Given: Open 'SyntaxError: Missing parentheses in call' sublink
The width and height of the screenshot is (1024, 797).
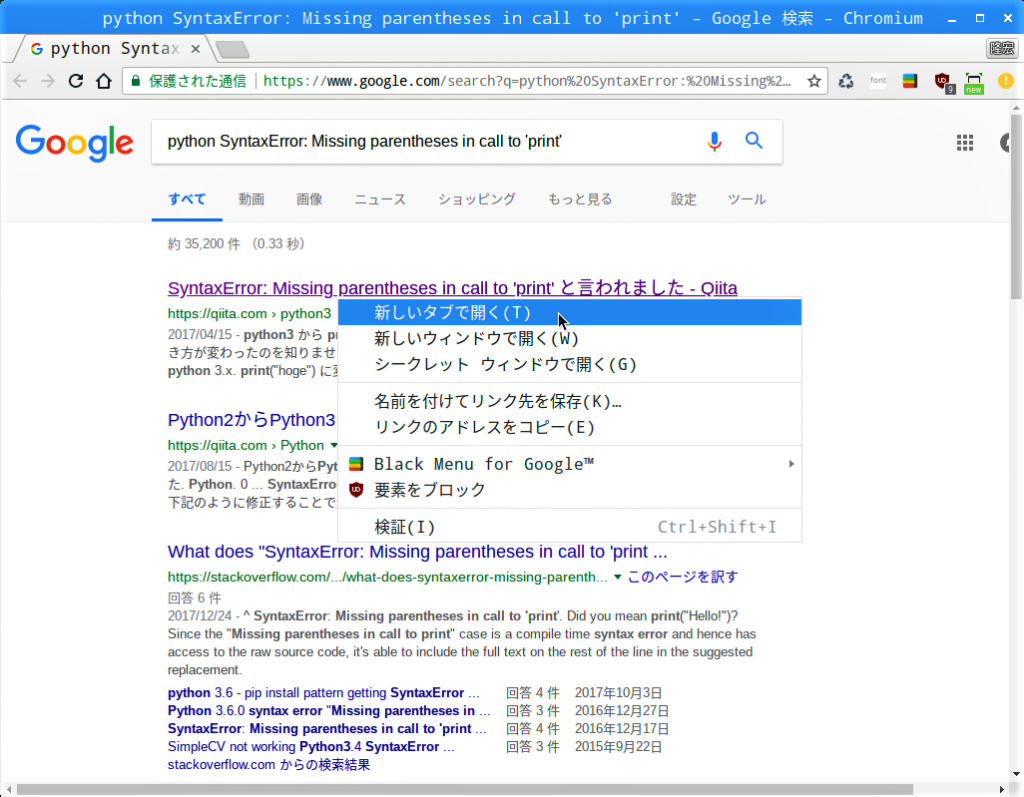Looking at the screenshot, I should pos(327,728).
